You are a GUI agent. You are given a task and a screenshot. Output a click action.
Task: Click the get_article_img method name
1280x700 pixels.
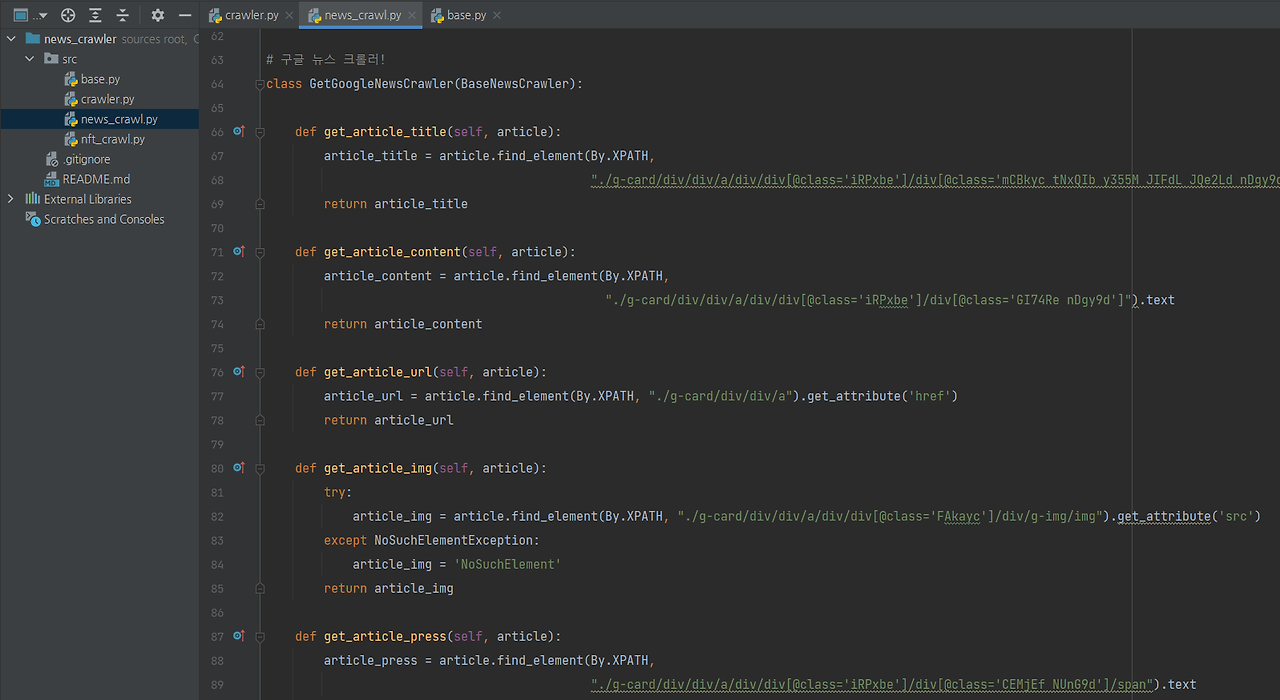(378, 468)
